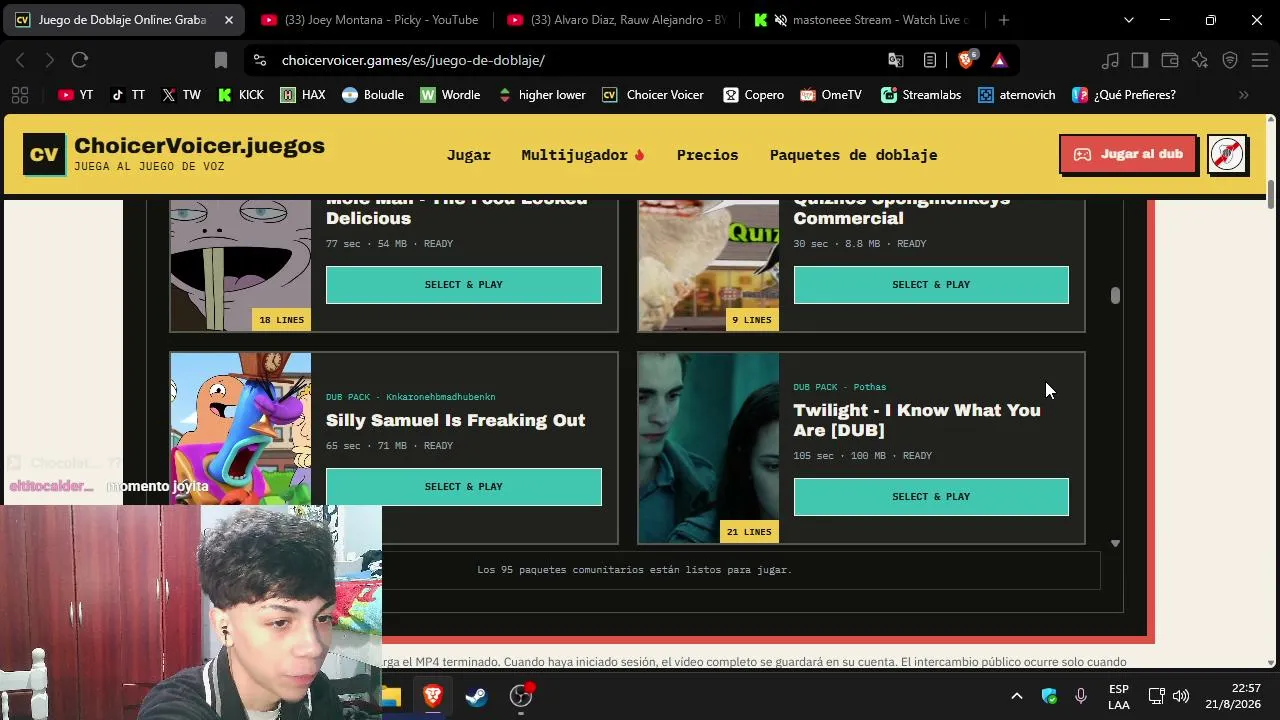
Task: Click the ChoicerVoicer CV logo
Action: coord(44,154)
